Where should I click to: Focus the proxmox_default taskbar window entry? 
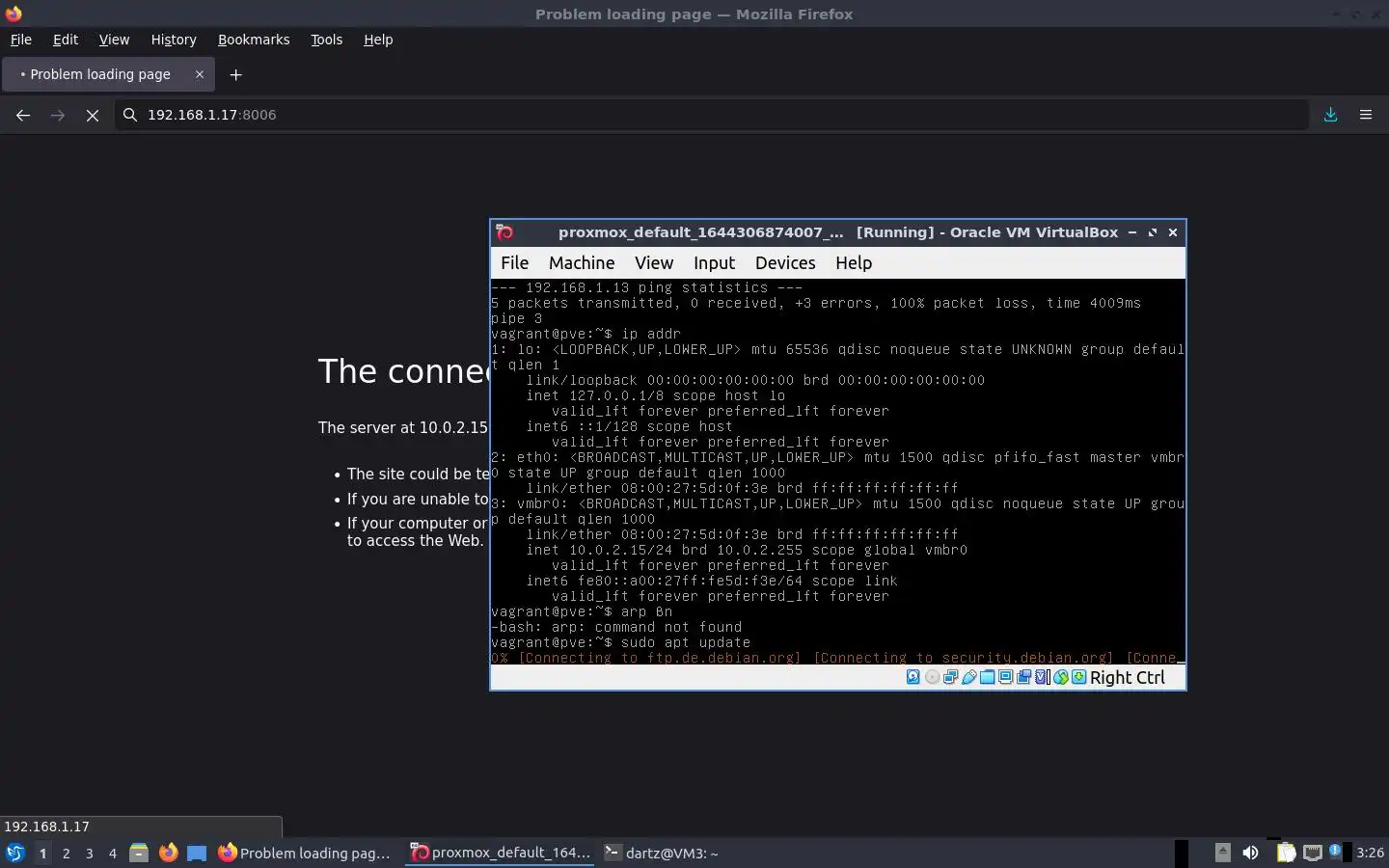click(x=501, y=853)
